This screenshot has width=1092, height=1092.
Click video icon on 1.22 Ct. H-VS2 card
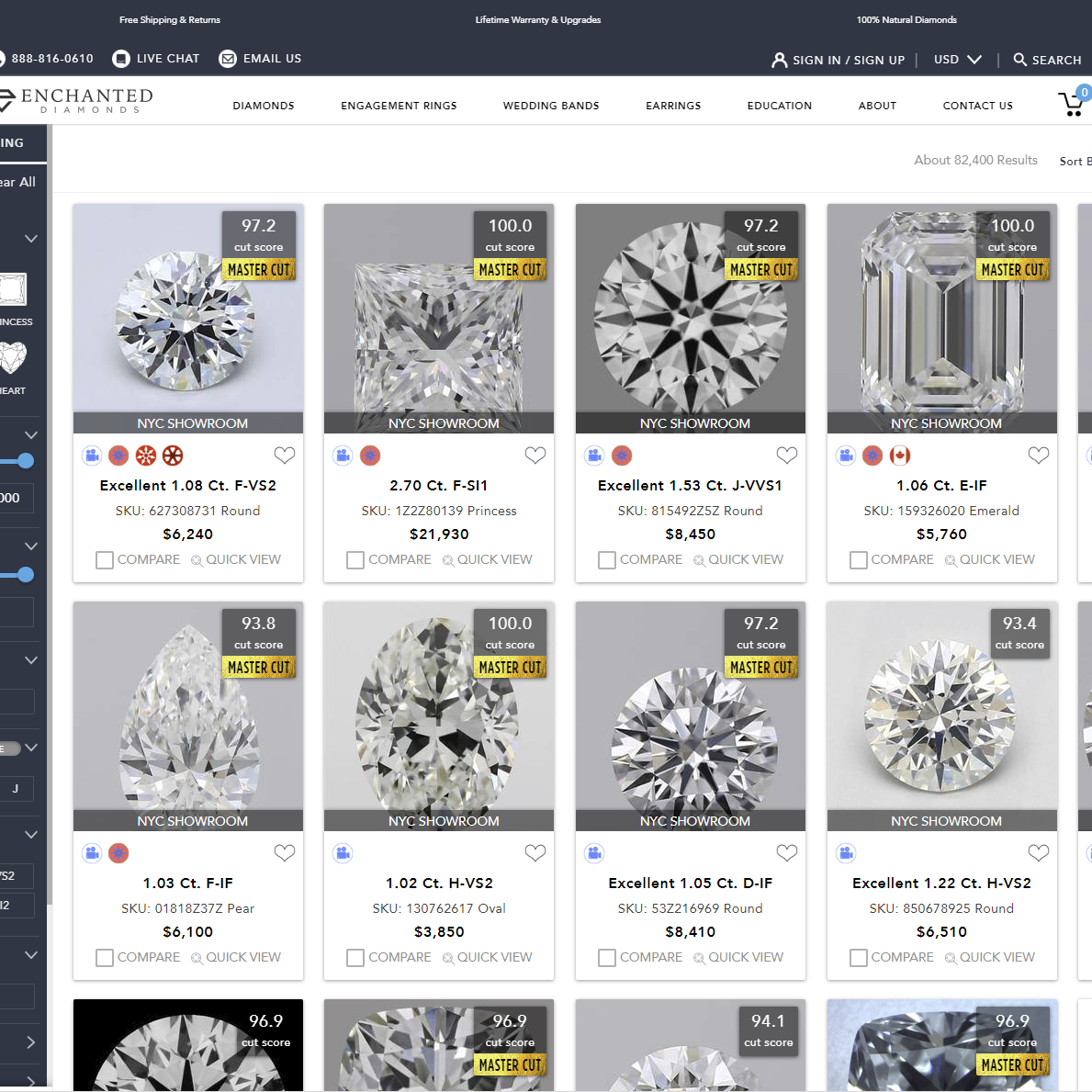point(846,853)
